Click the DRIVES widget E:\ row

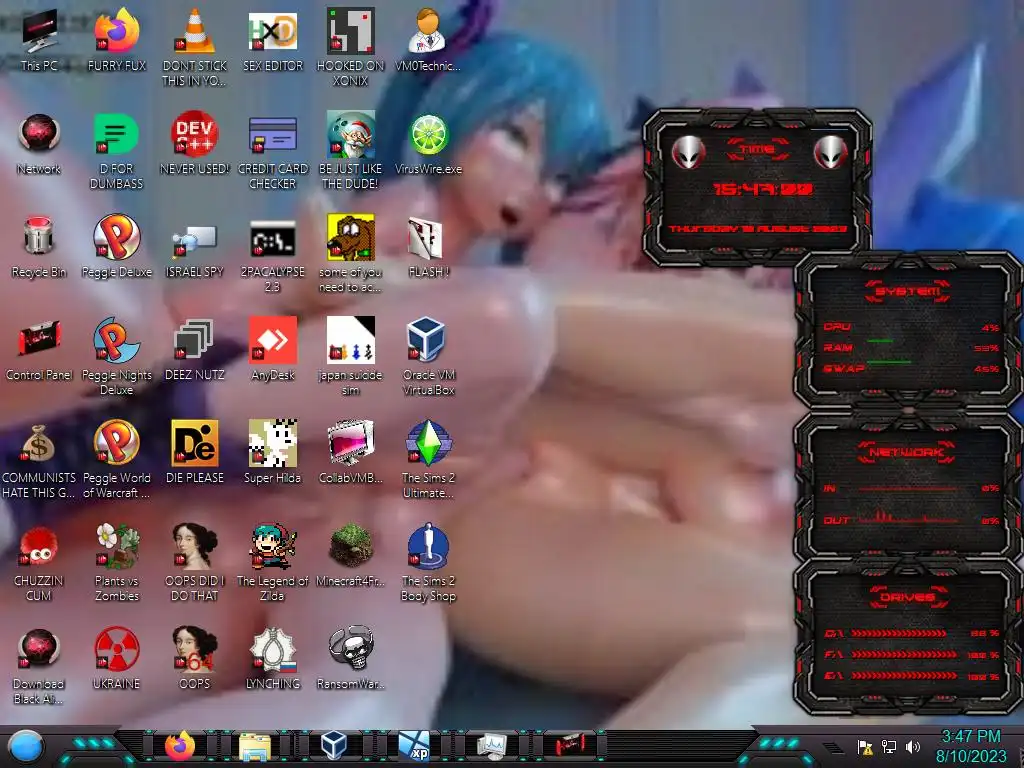point(912,676)
